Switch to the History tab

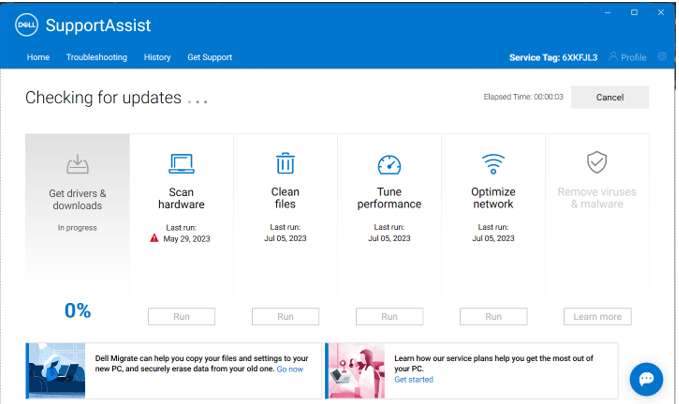coord(157,57)
